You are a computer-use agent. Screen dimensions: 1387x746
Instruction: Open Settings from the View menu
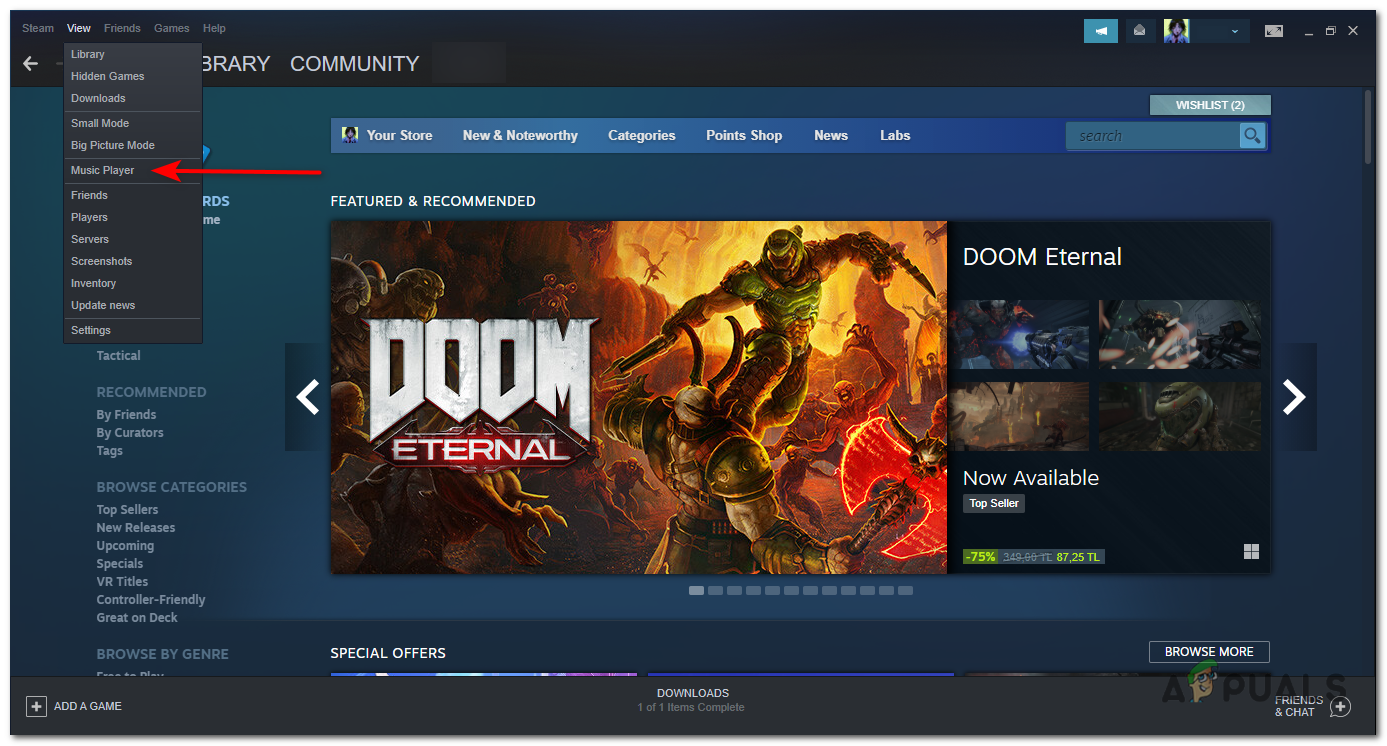(90, 330)
